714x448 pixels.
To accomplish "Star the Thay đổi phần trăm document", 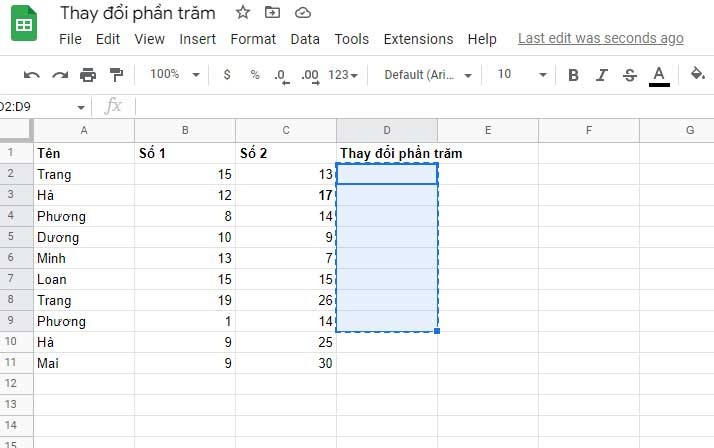I will point(243,13).
